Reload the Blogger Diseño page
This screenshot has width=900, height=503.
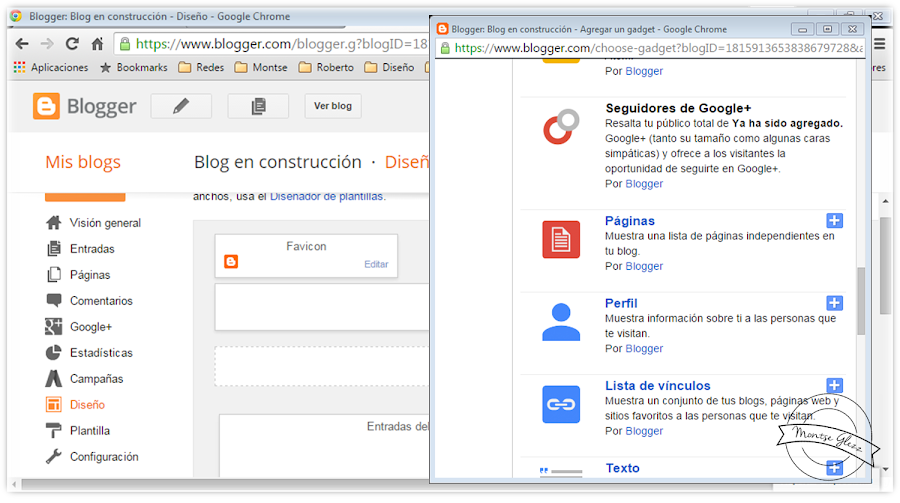pyautogui.click(x=72, y=44)
